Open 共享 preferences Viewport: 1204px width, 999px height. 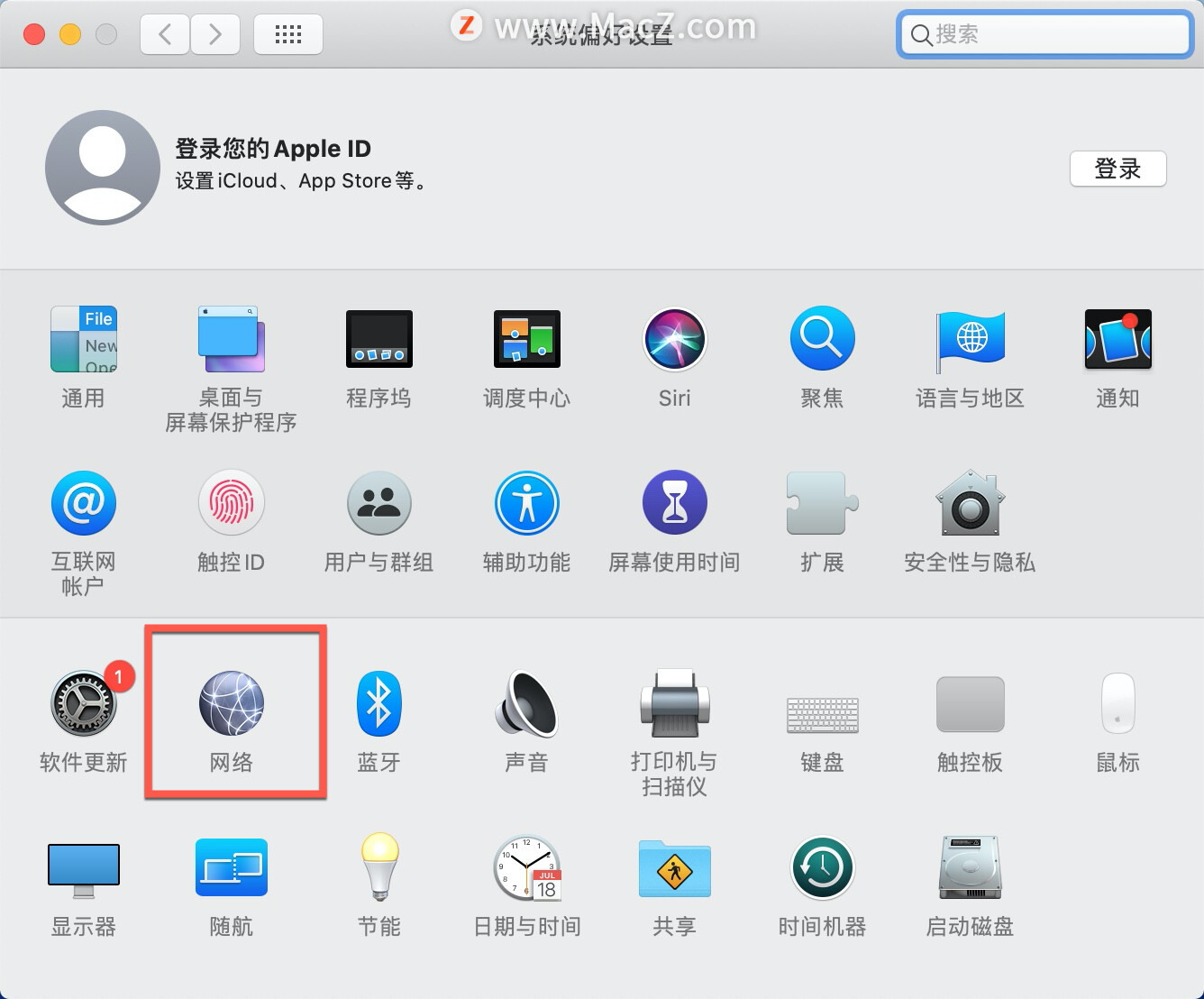click(674, 868)
